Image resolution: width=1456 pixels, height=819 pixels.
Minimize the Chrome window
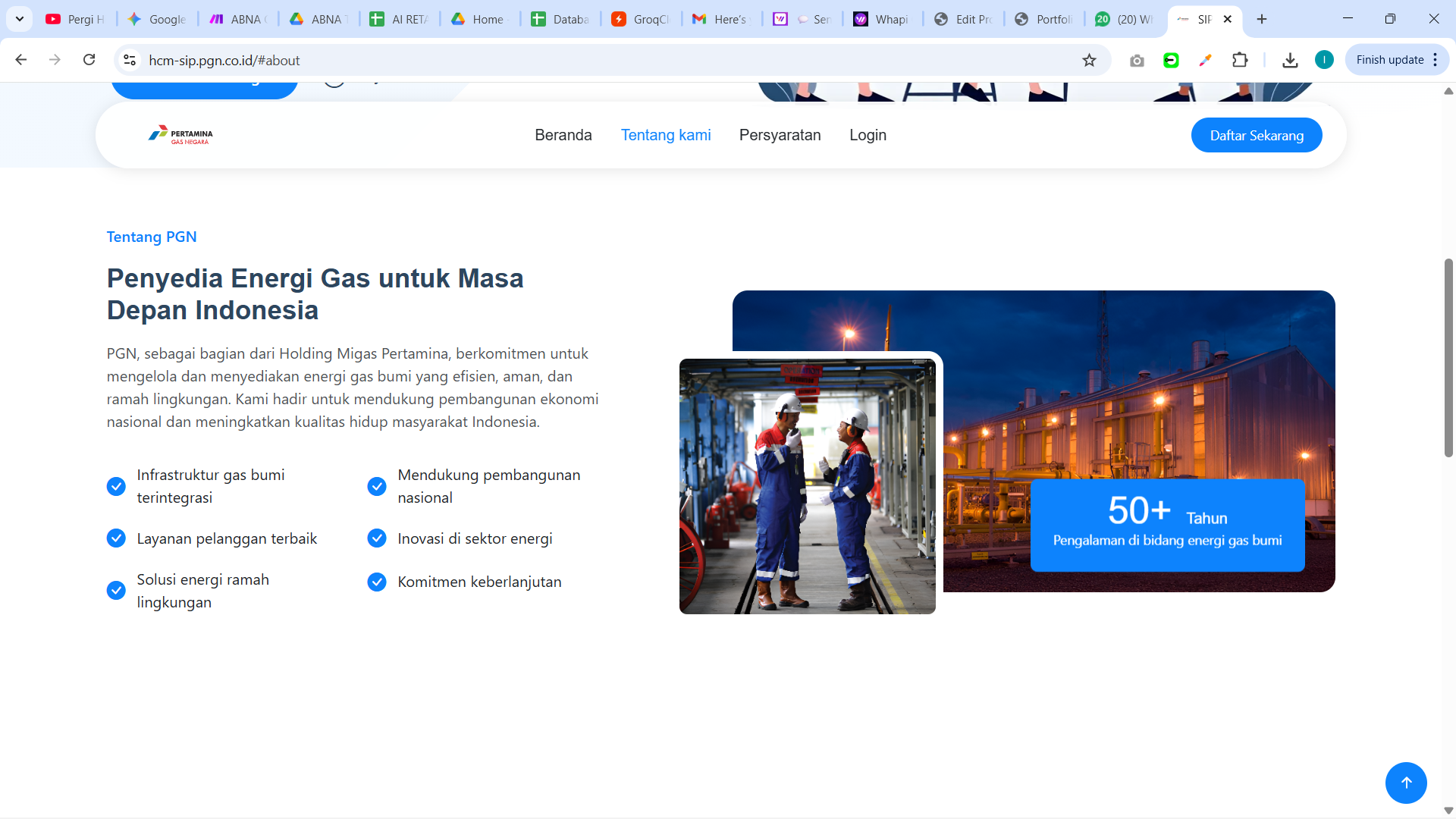point(1348,19)
